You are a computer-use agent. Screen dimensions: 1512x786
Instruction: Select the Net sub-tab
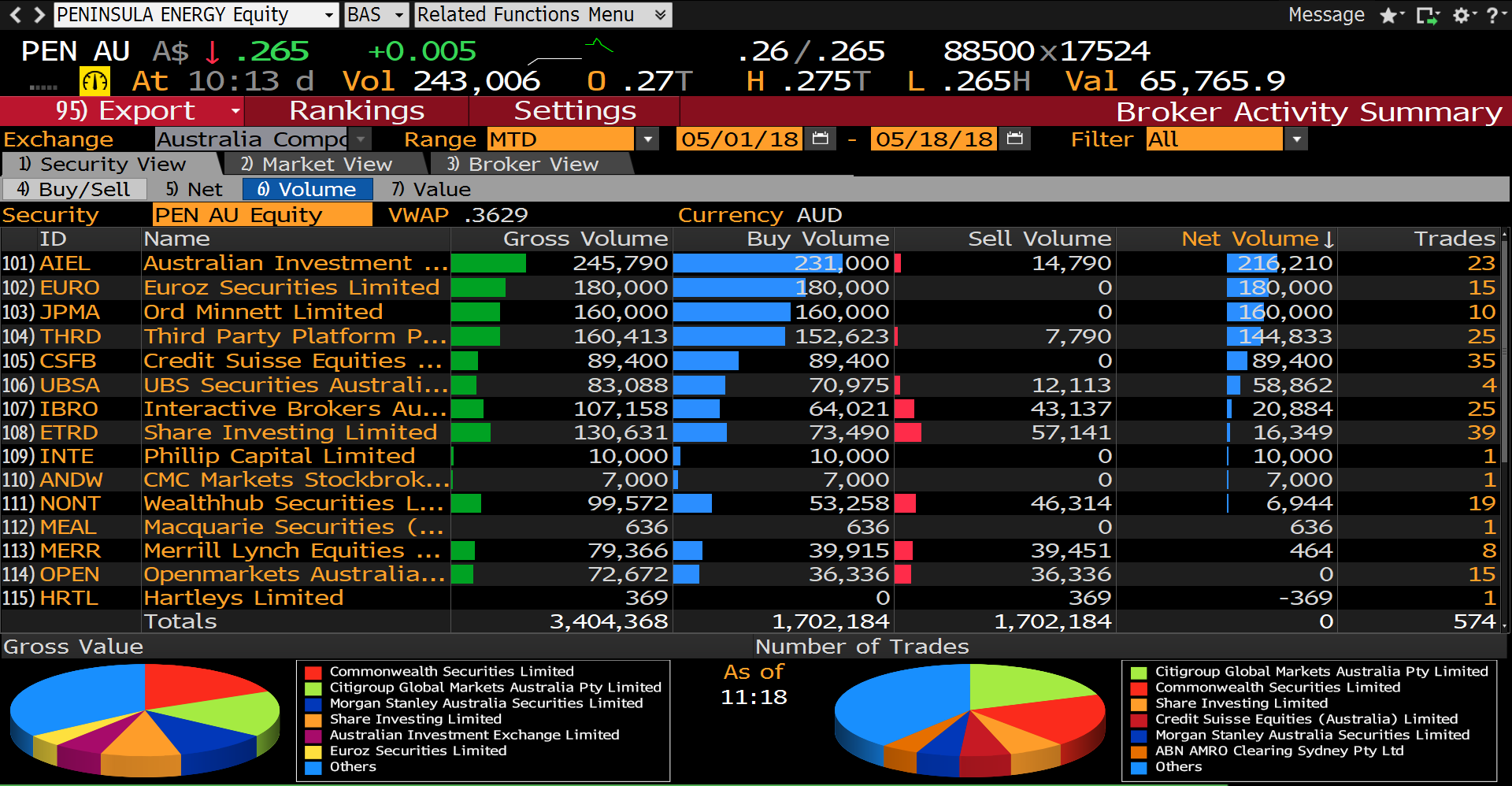[x=195, y=189]
